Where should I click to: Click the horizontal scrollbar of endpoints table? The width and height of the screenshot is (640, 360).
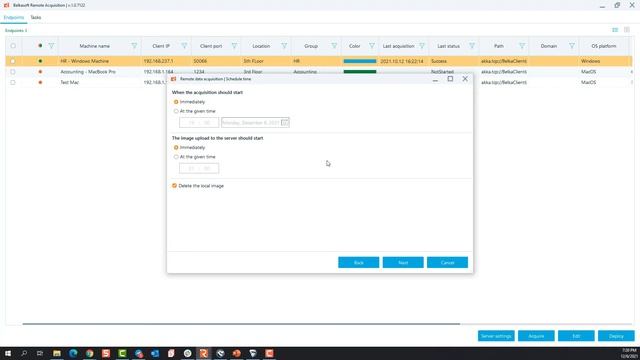click(241, 324)
